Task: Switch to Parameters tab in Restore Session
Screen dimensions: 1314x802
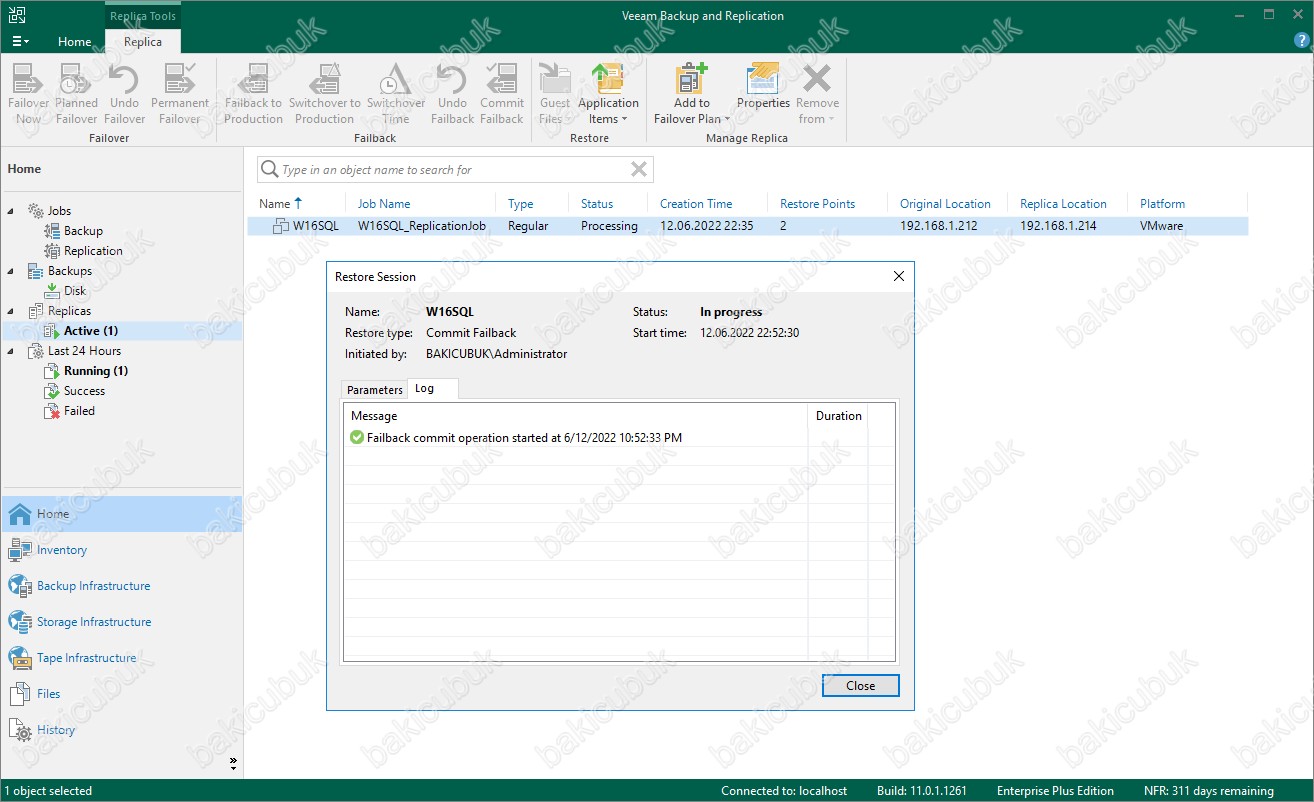Action: tap(375, 390)
